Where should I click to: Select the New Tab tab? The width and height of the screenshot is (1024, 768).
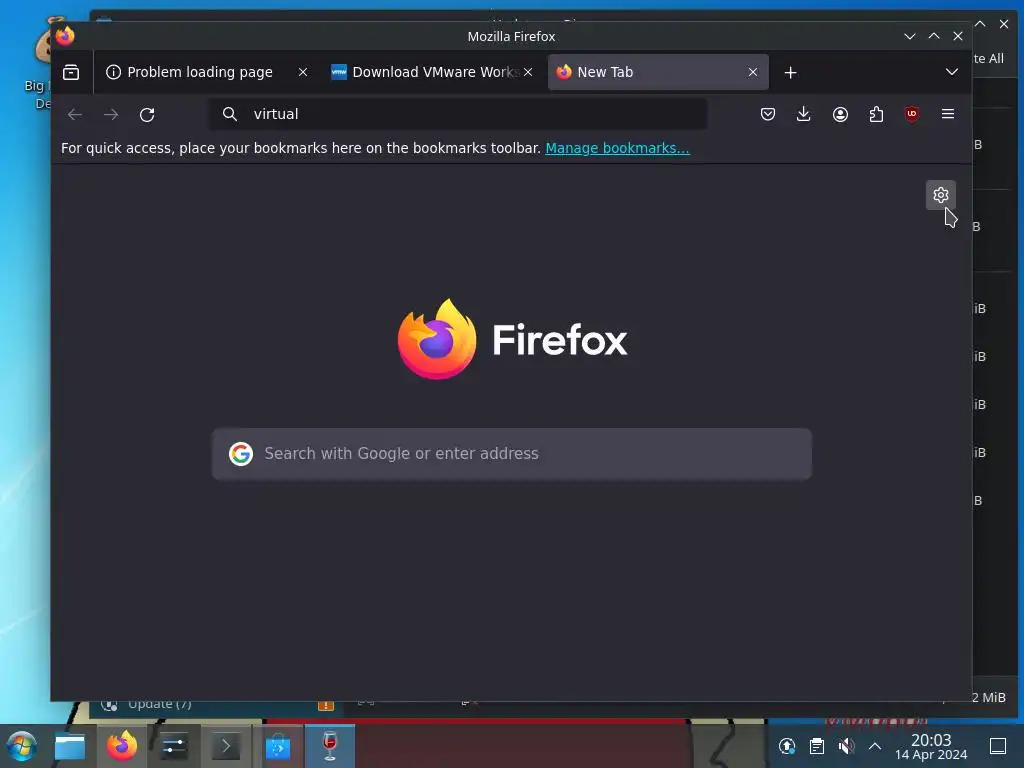pos(658,72)
